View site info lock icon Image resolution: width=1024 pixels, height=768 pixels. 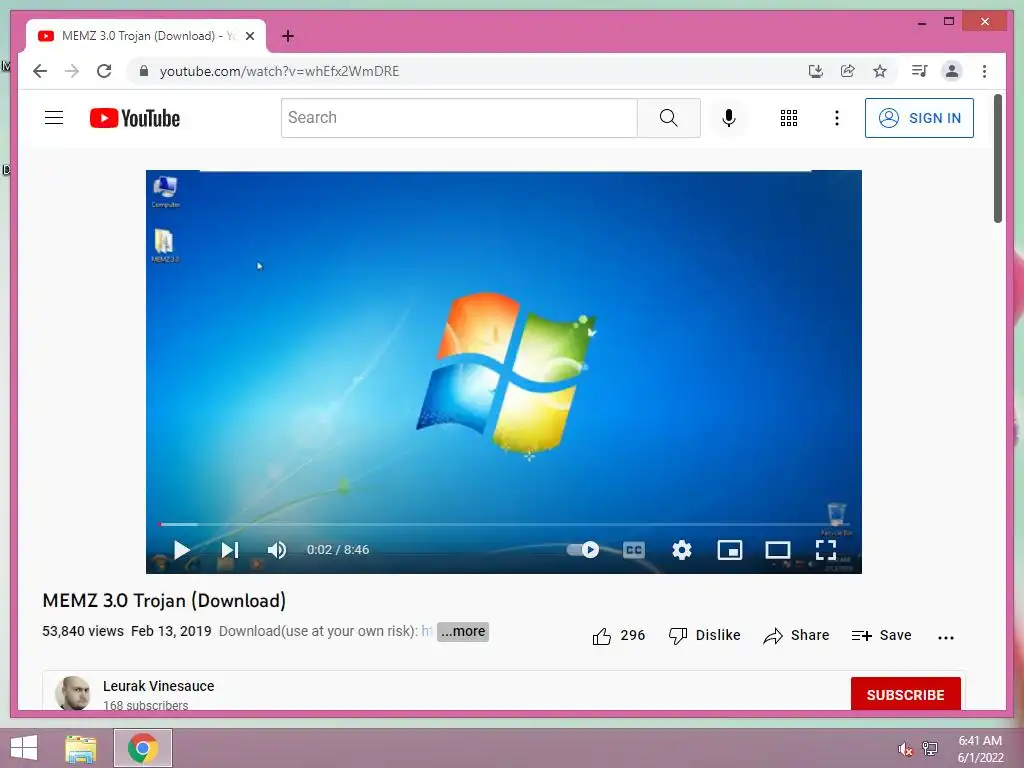[144, 71]
